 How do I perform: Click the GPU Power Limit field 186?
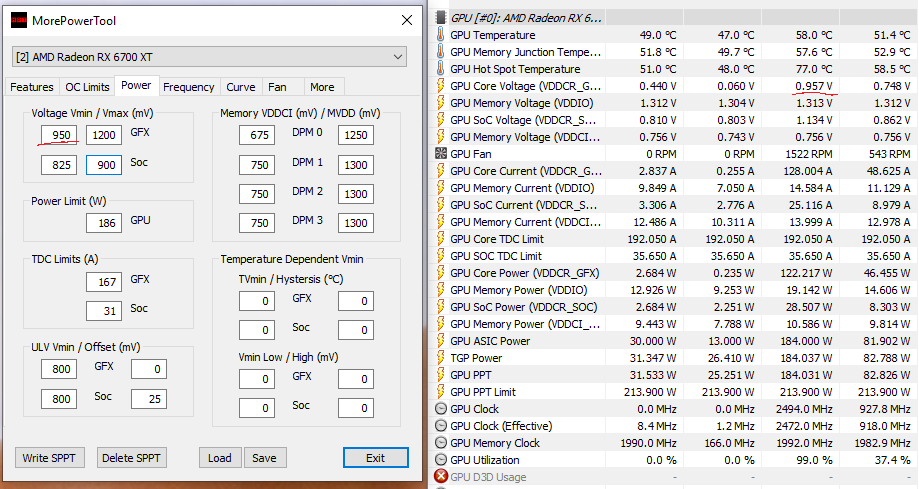click(x=104, y=223)
